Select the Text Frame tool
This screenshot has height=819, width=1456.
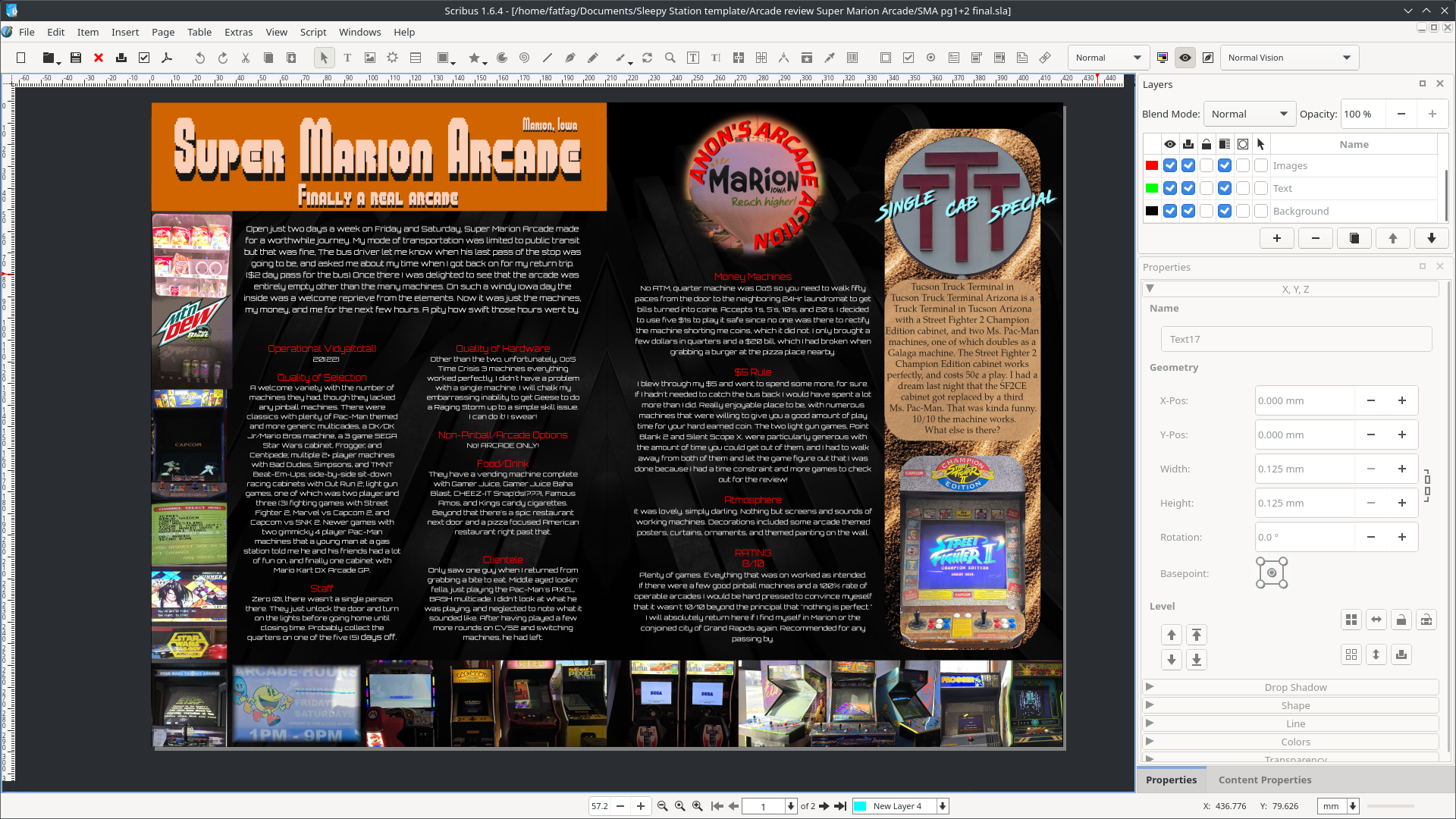[x=347, y=58]
